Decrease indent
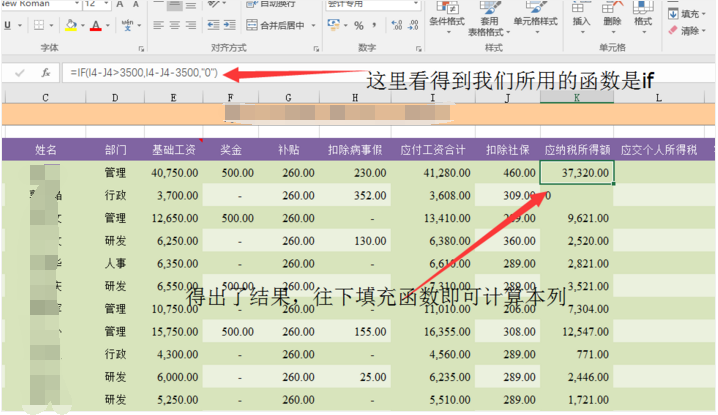The width and height of the screenshot is (718, 415). [x=213, y=25]
